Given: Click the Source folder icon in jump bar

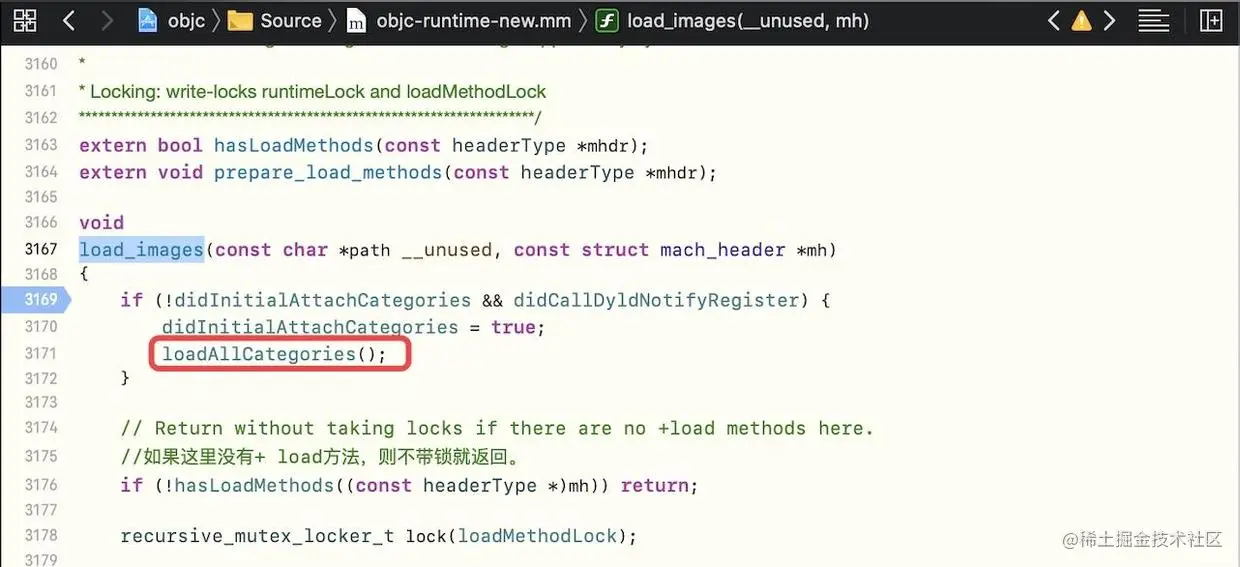Looking at the screenshot, I should tap(240, 21).
